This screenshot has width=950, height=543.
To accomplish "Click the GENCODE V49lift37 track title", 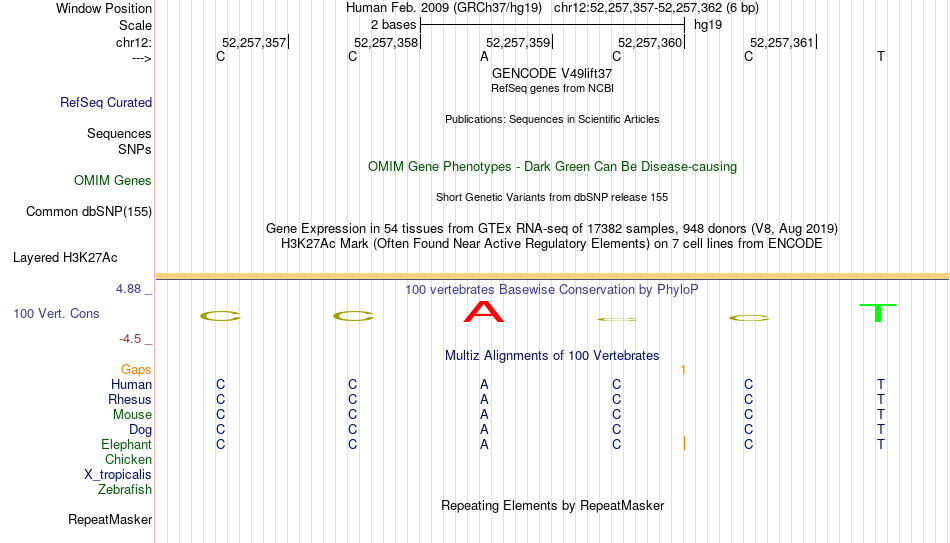I will (552, 73).
